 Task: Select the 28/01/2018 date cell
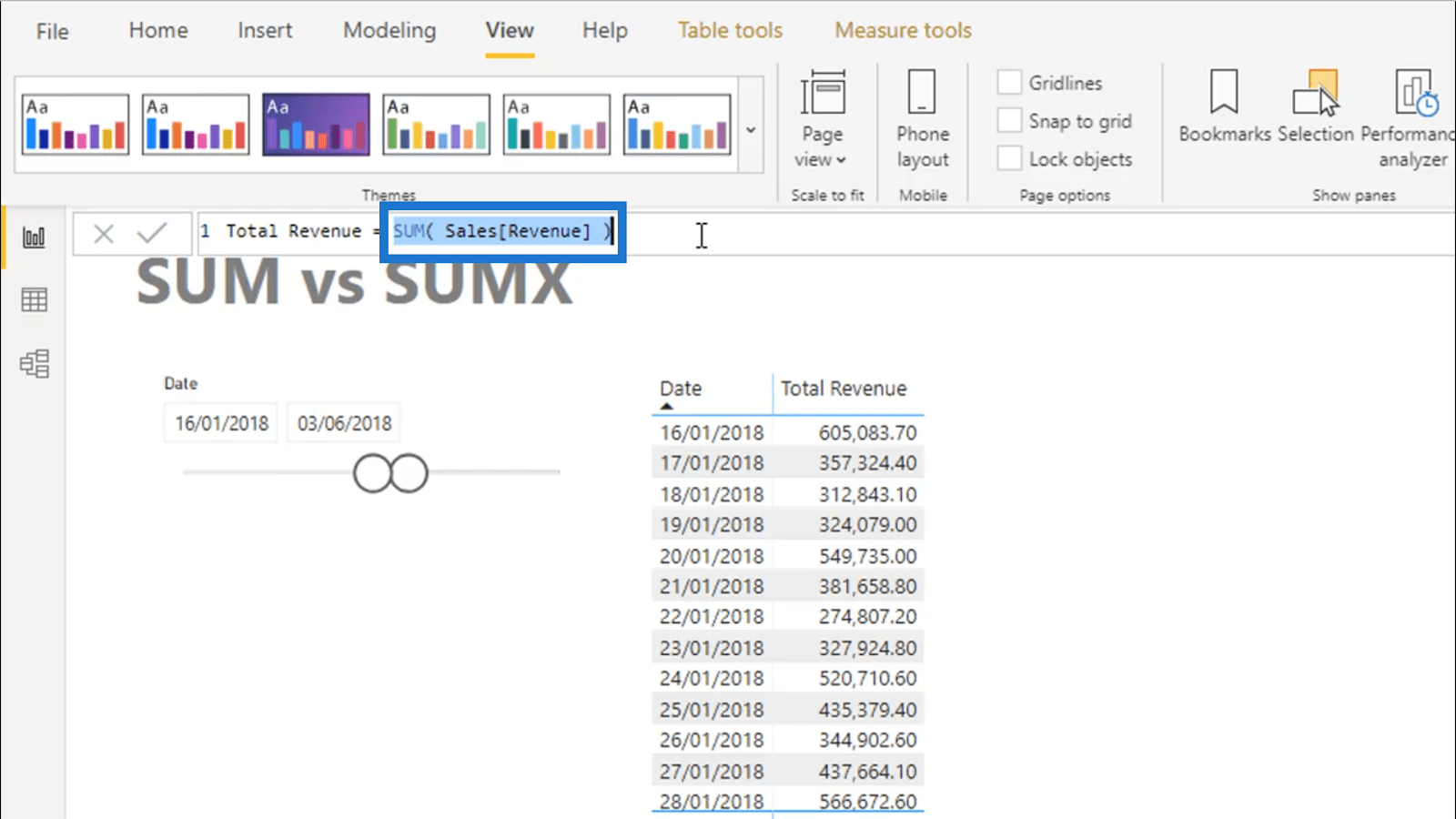click(x=712, y=802)
